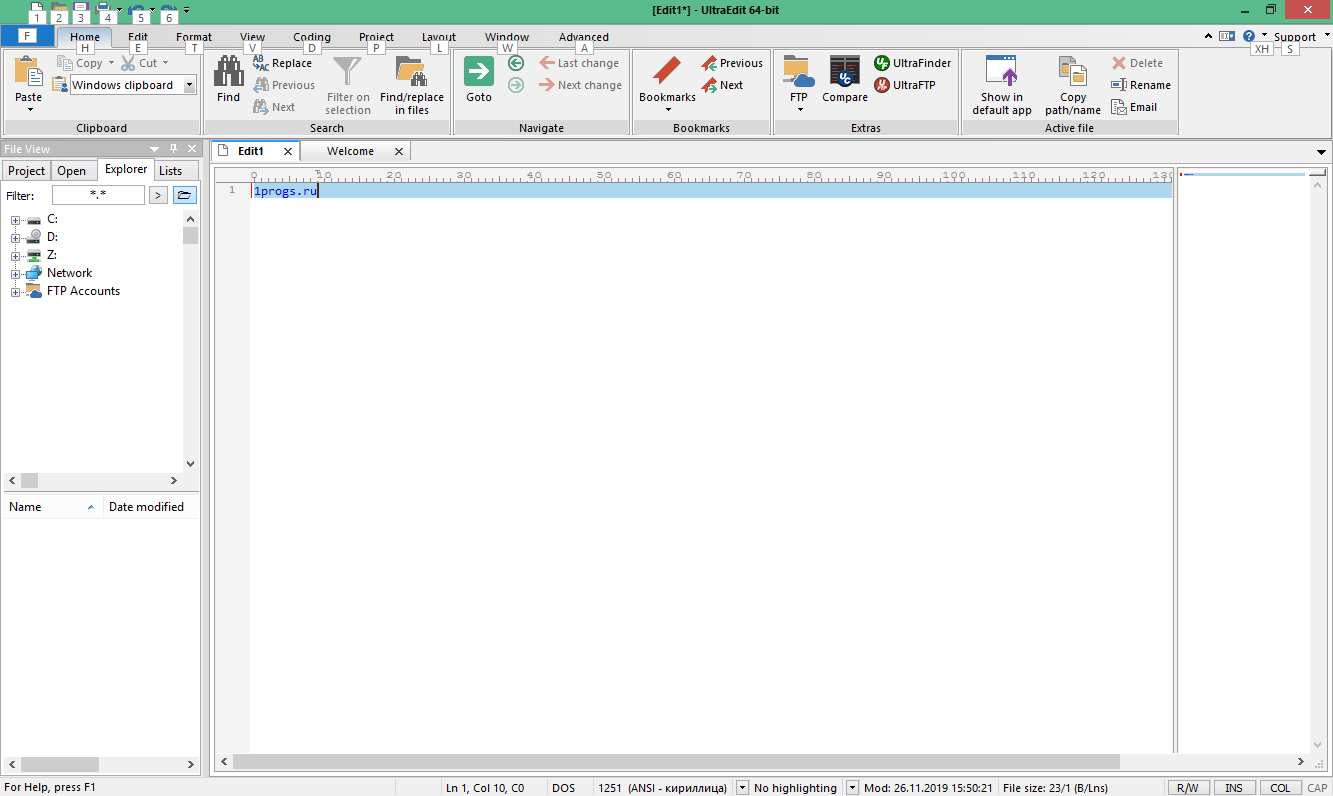
Task: Launch UltraFinder from Extras group
Action: pyautogui.click(x=912, y=63)
